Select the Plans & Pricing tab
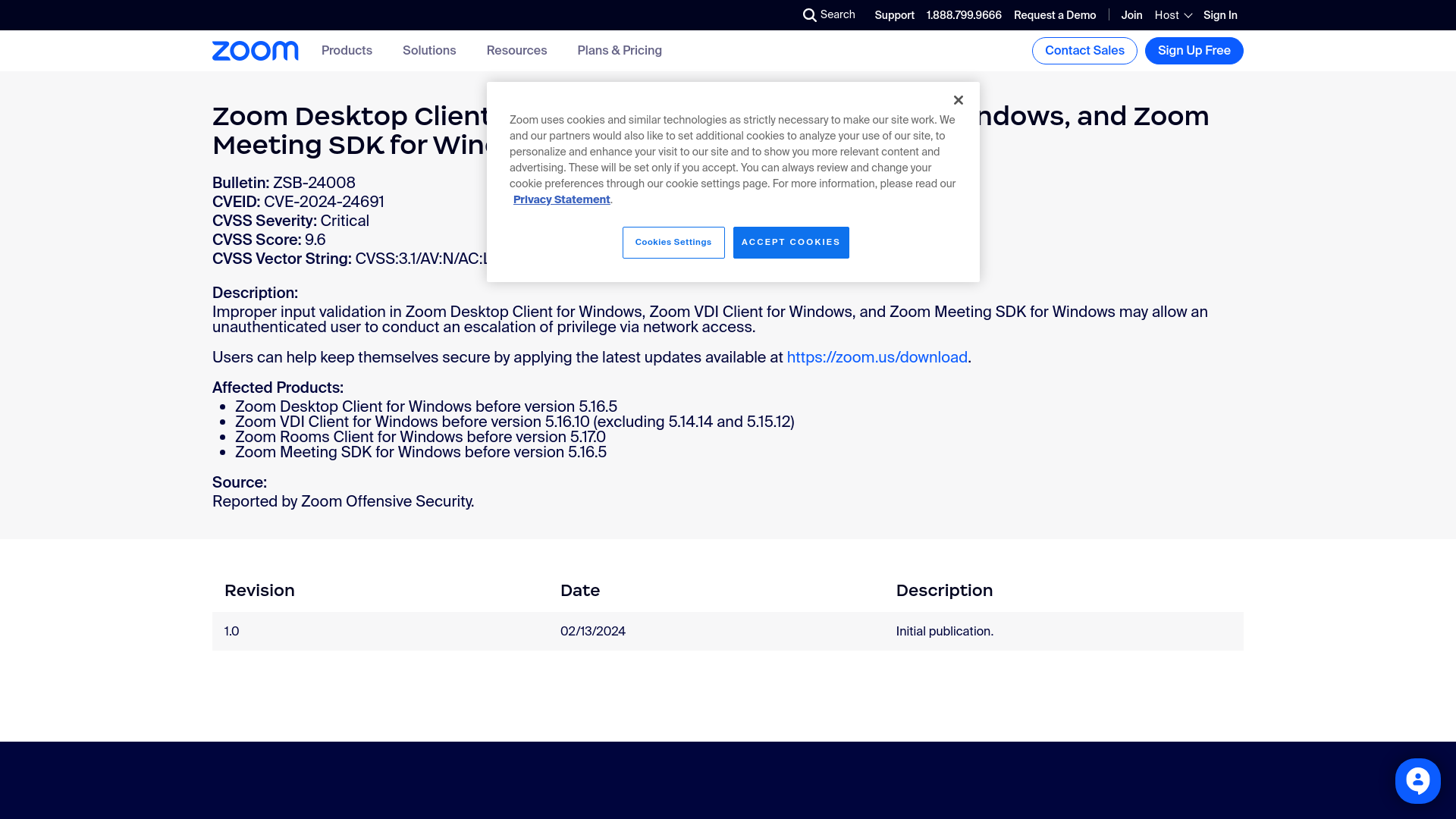 (x=619, y=50)
